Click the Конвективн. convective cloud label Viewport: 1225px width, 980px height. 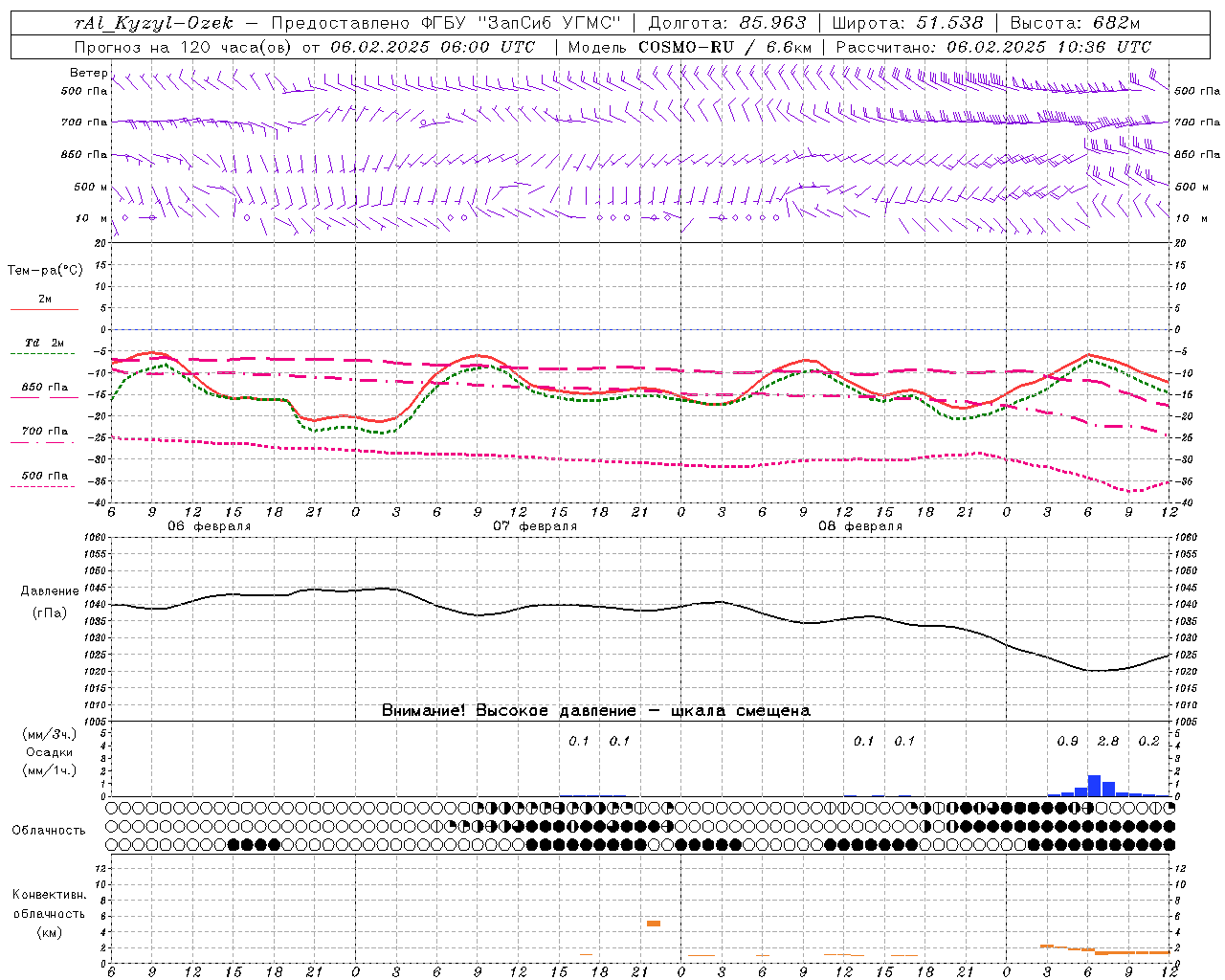click(49, 895)
